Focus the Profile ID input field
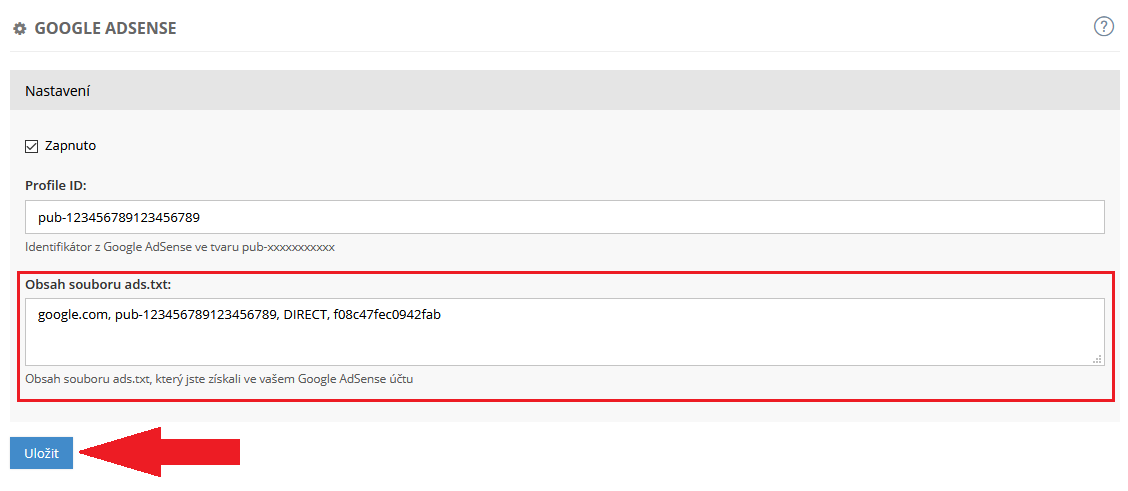This screenshot has width=1128, height=491. coord(564,217)
